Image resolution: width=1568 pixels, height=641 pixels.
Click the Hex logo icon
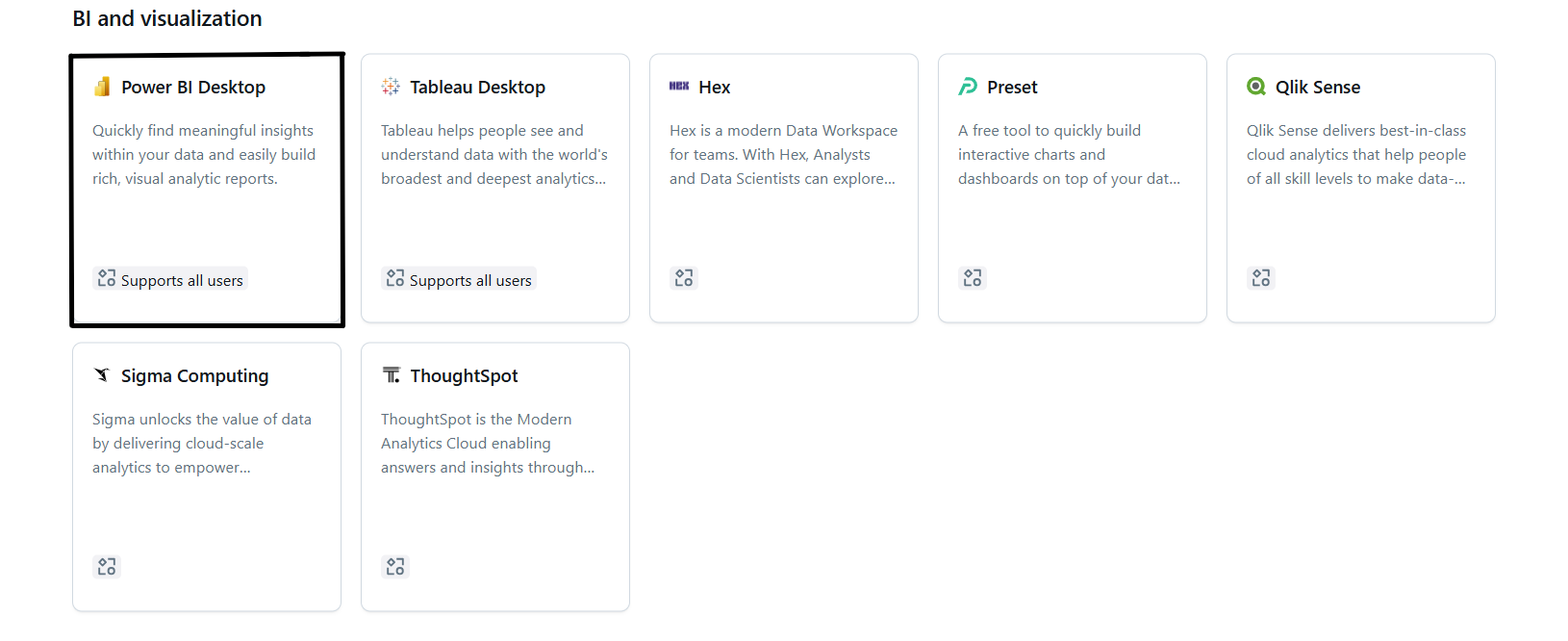(679, 87)
